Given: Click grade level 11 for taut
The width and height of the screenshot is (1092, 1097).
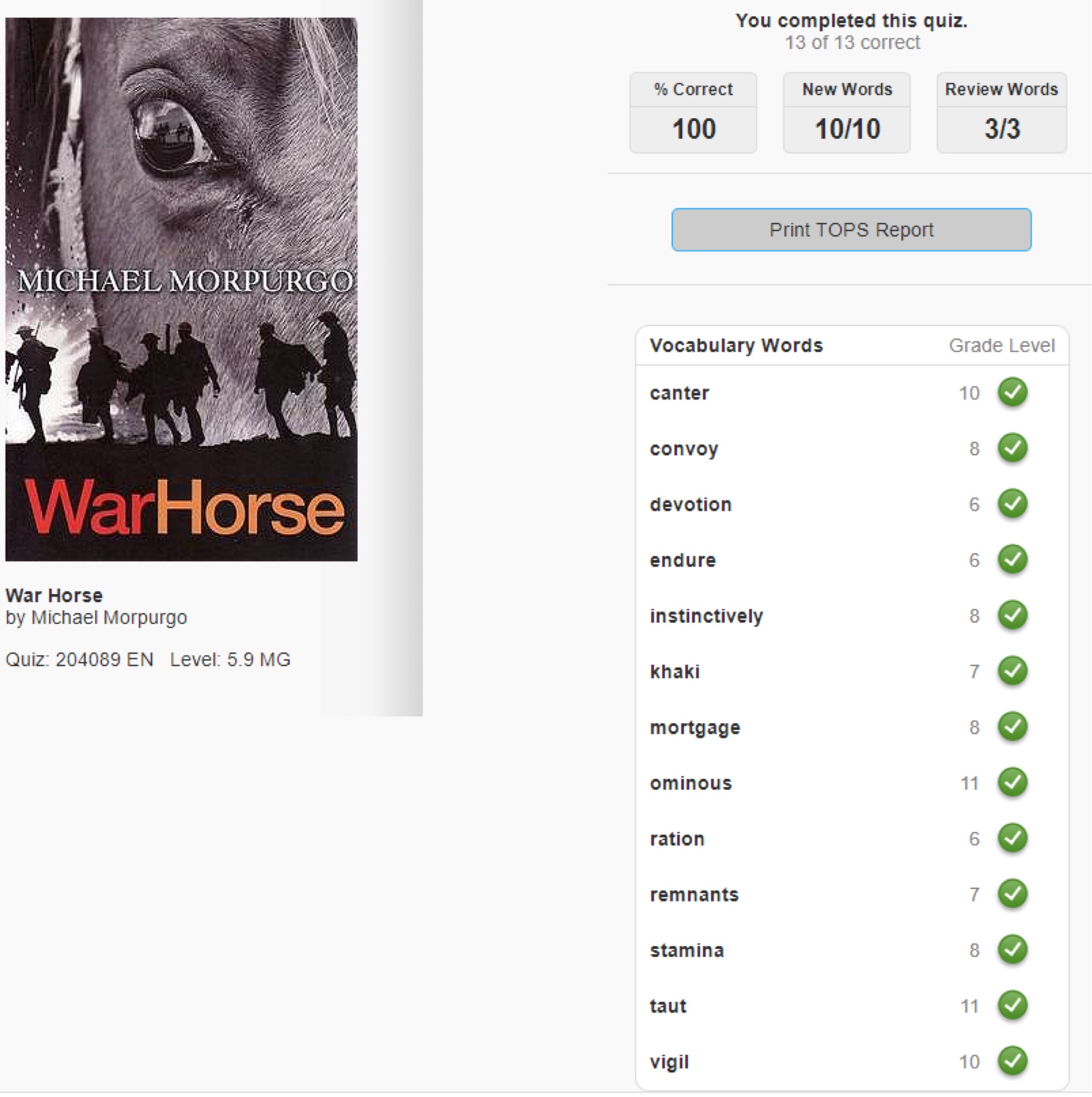Looking at the screenshot, I should (970, 1006).
